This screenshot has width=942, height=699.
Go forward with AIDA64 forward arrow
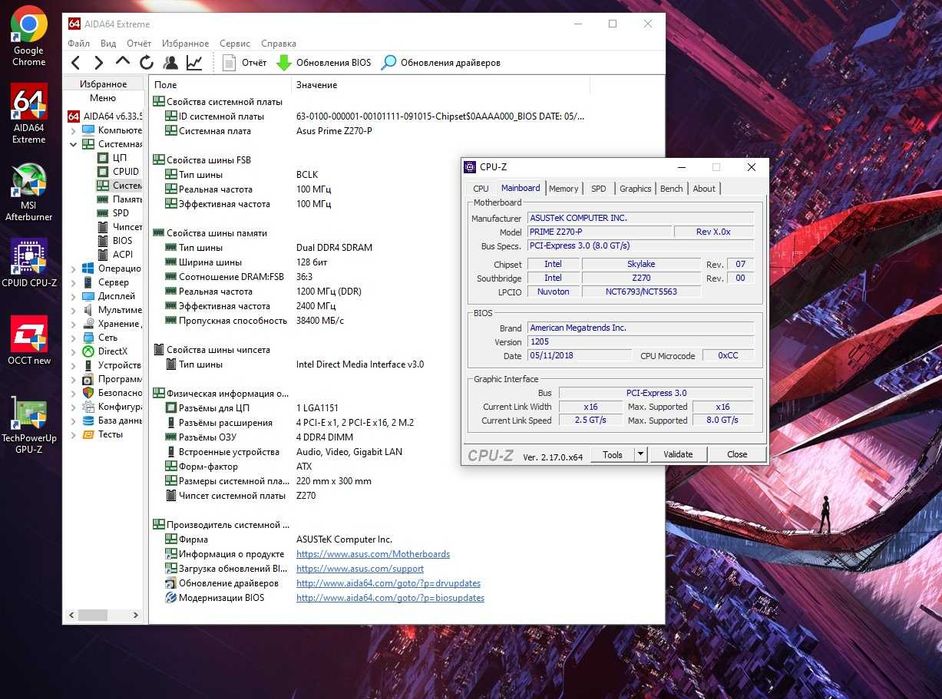pyautogui.click(x=99, y=62)
